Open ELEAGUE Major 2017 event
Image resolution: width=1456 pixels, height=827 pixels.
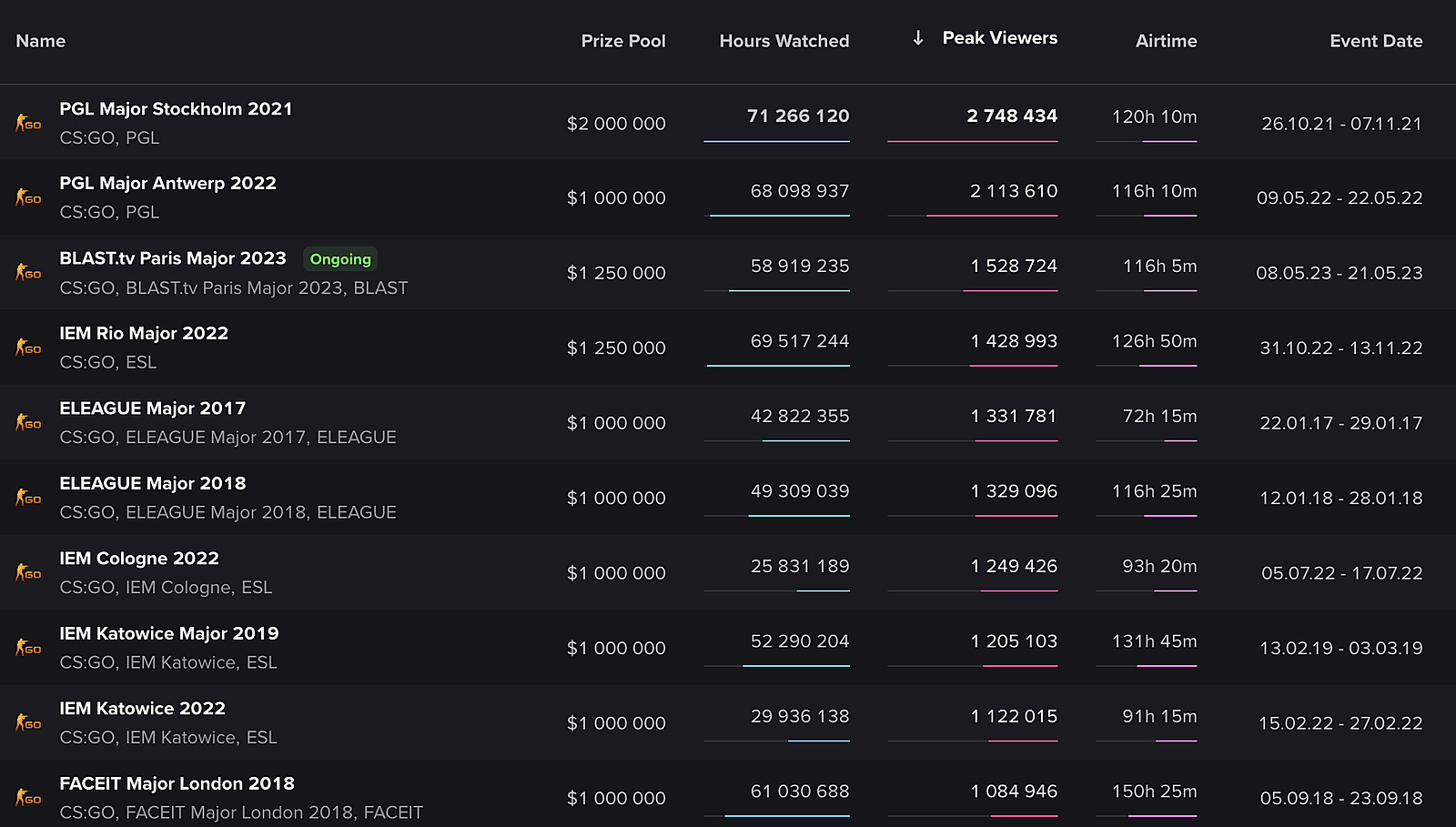tap(153, 408)
